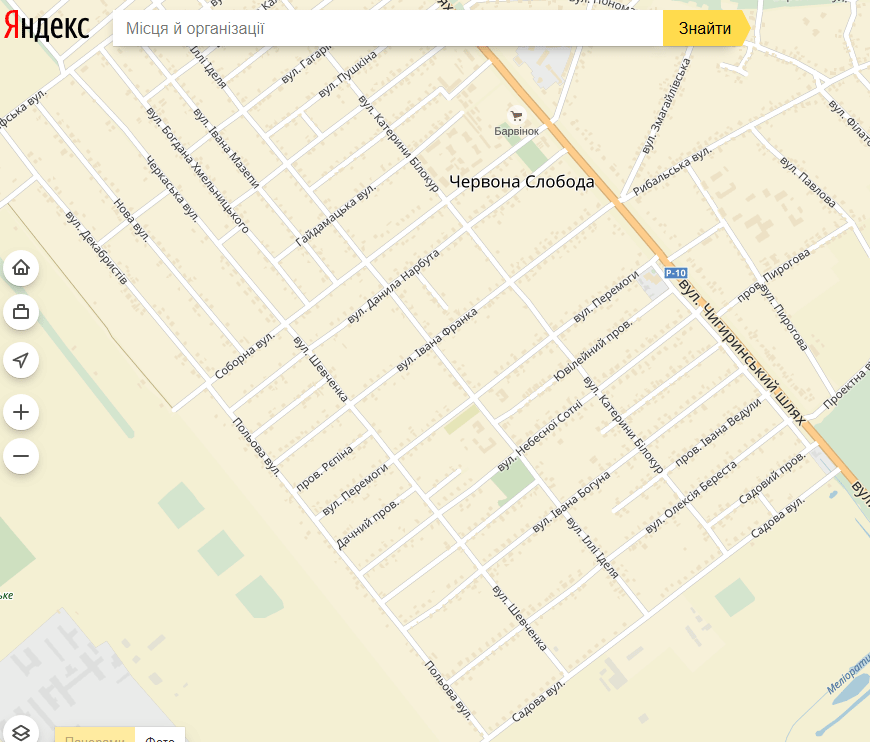Click the P-10 road shield marker
870x742 pixels.
[676, 273]
